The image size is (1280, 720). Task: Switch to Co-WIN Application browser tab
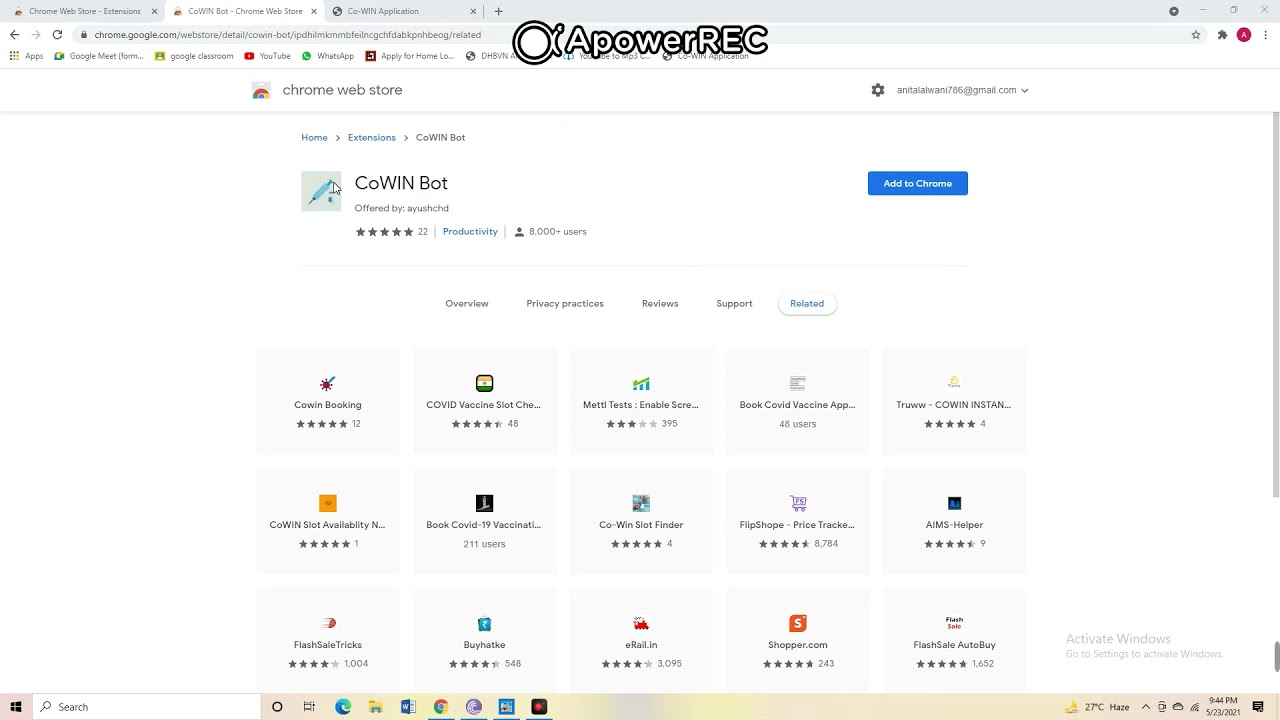404,11
